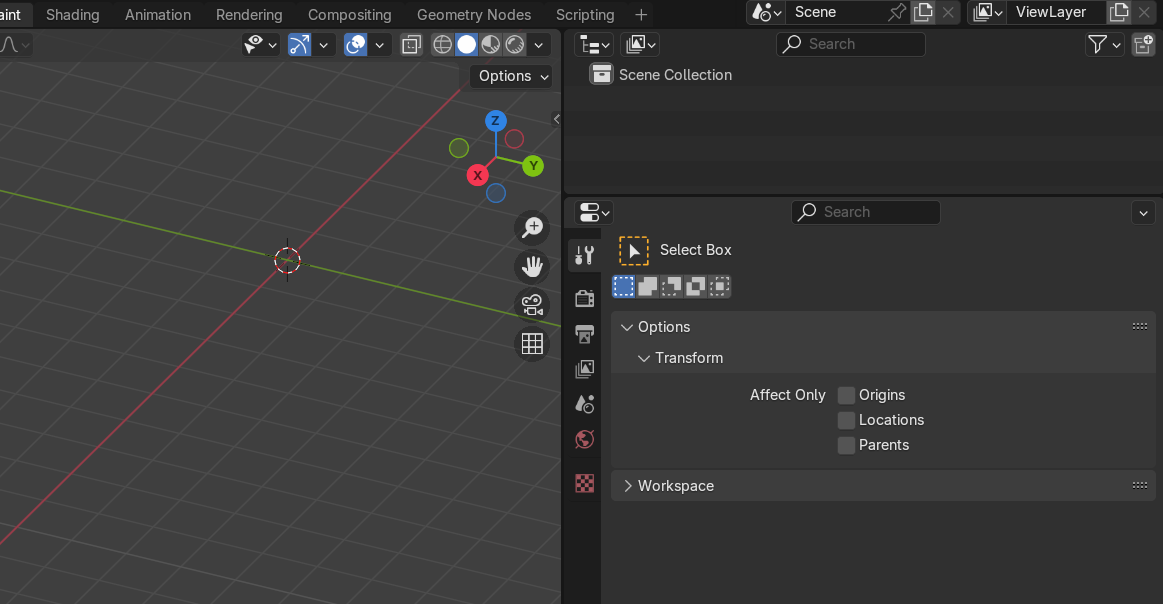Screen dimensions: 1163x604
Task: Switch to the Shading workspace tab
Action: click(73, 15)
